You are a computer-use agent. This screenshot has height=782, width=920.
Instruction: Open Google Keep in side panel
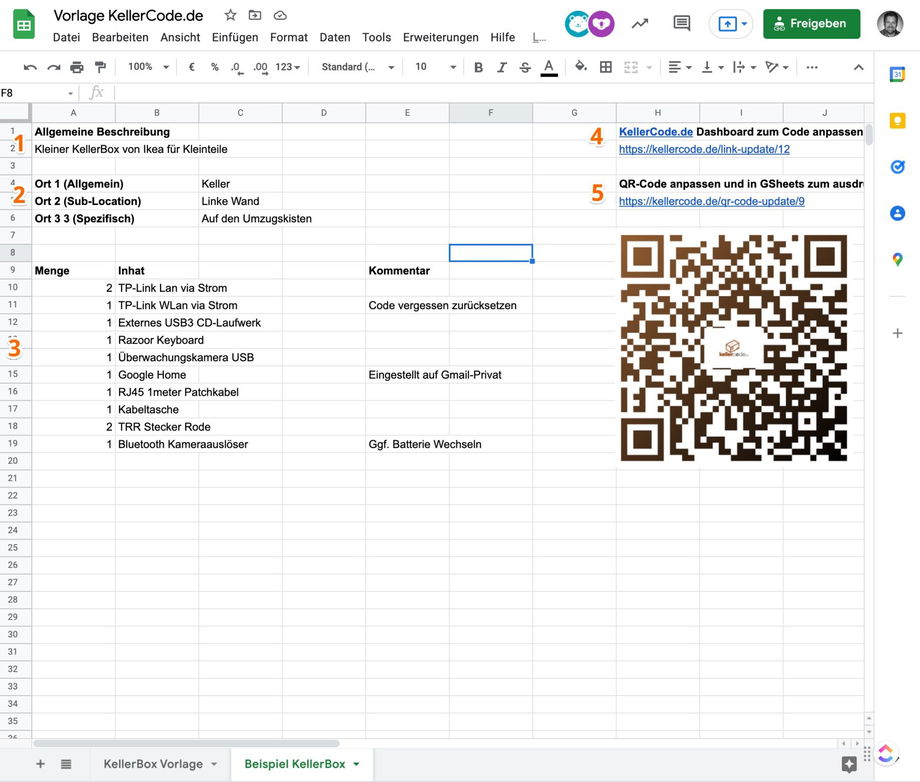[x=897, y=121]
